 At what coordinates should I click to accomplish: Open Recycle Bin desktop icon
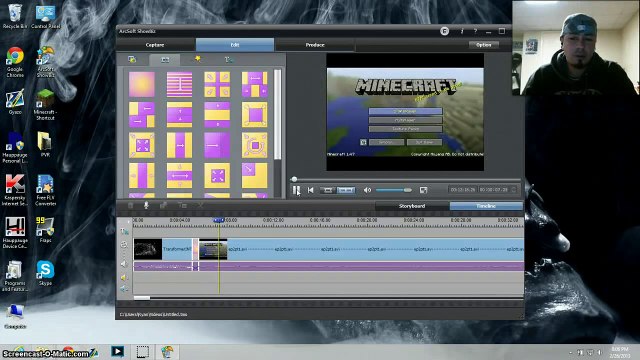tap(15, 16)
